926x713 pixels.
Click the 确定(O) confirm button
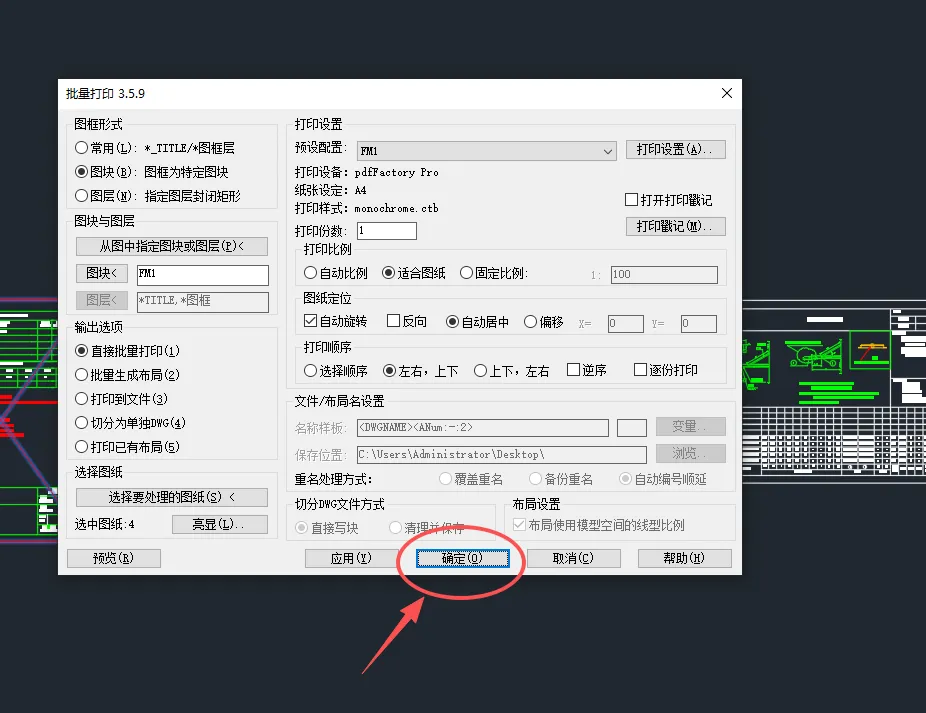pyautogui.click(x=462, y=558)
